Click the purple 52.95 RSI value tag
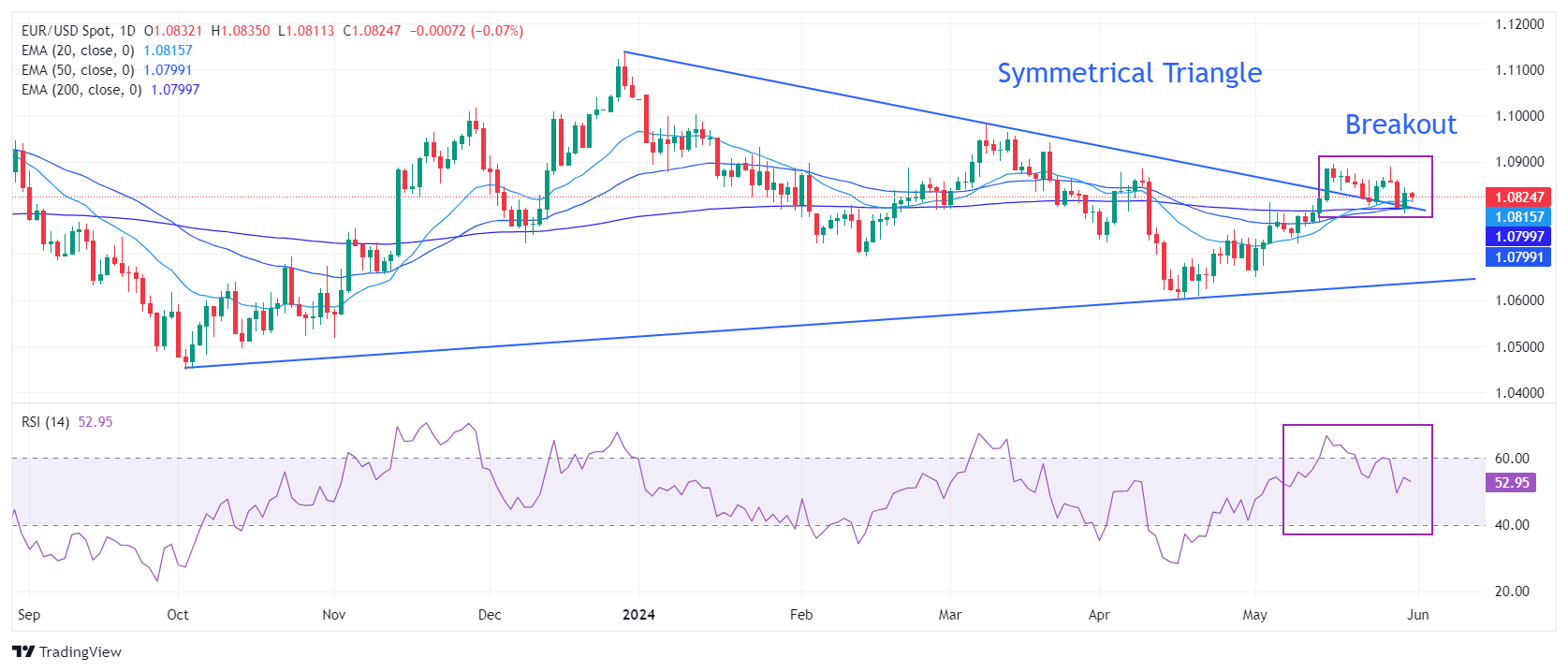1568x672 pixels. (1511, 483)
